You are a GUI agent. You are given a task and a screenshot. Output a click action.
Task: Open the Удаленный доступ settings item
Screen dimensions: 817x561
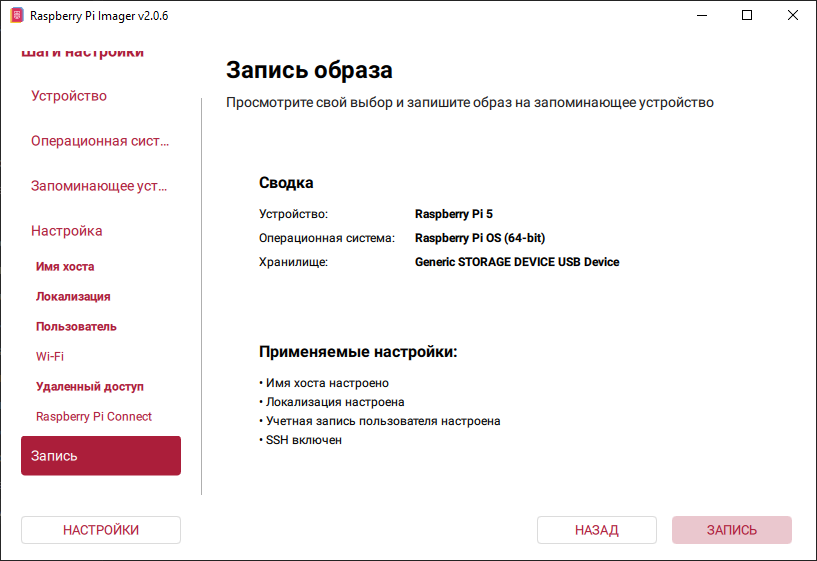(90, 386)
